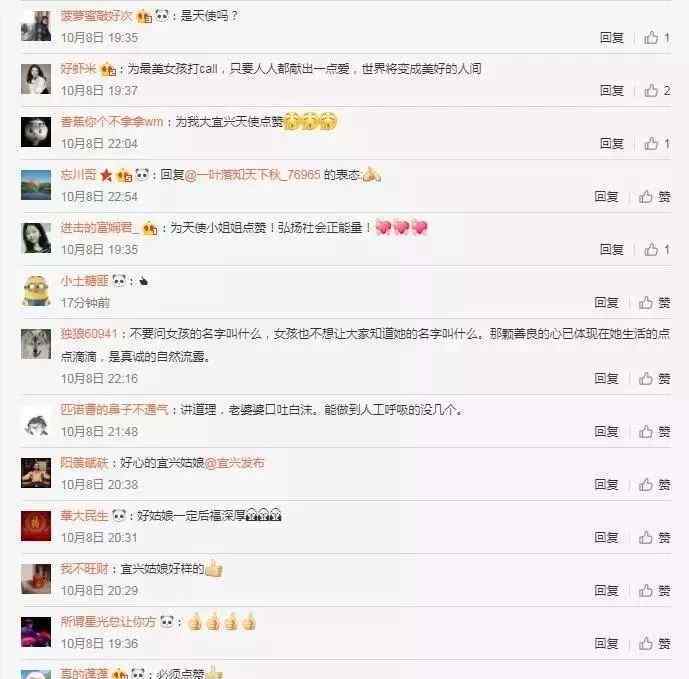Reply to 好姑娘一定后福深厚 comment
This screenshot has width=689, height=679.
(x=606, y=537)
